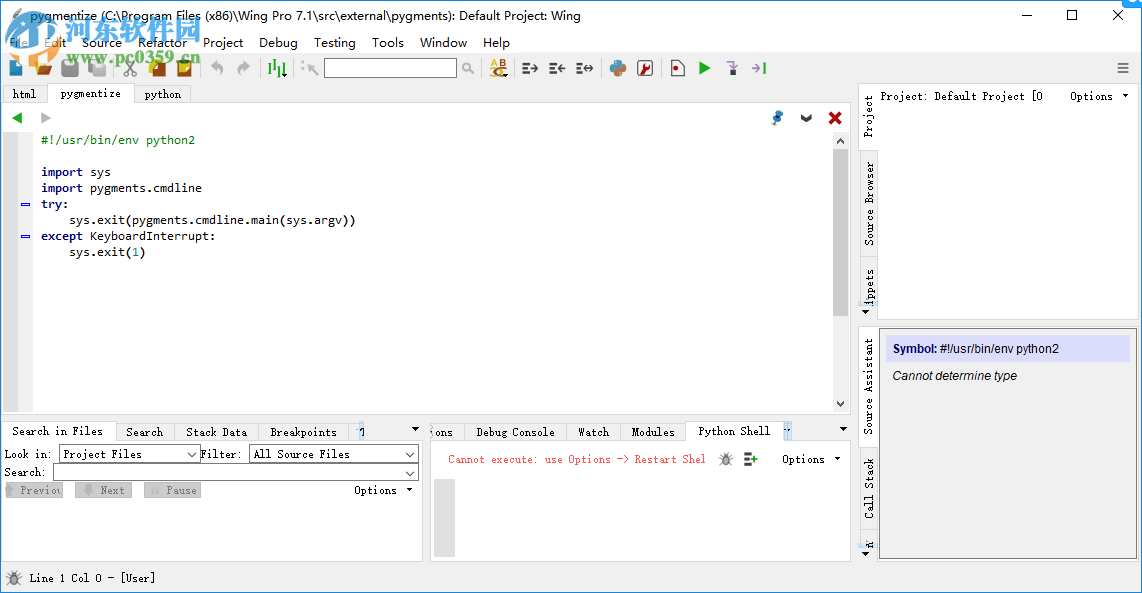Click the red X to close the editor file
The width and height of the screenshot is (1142, 593).
(x=835, y=117)
